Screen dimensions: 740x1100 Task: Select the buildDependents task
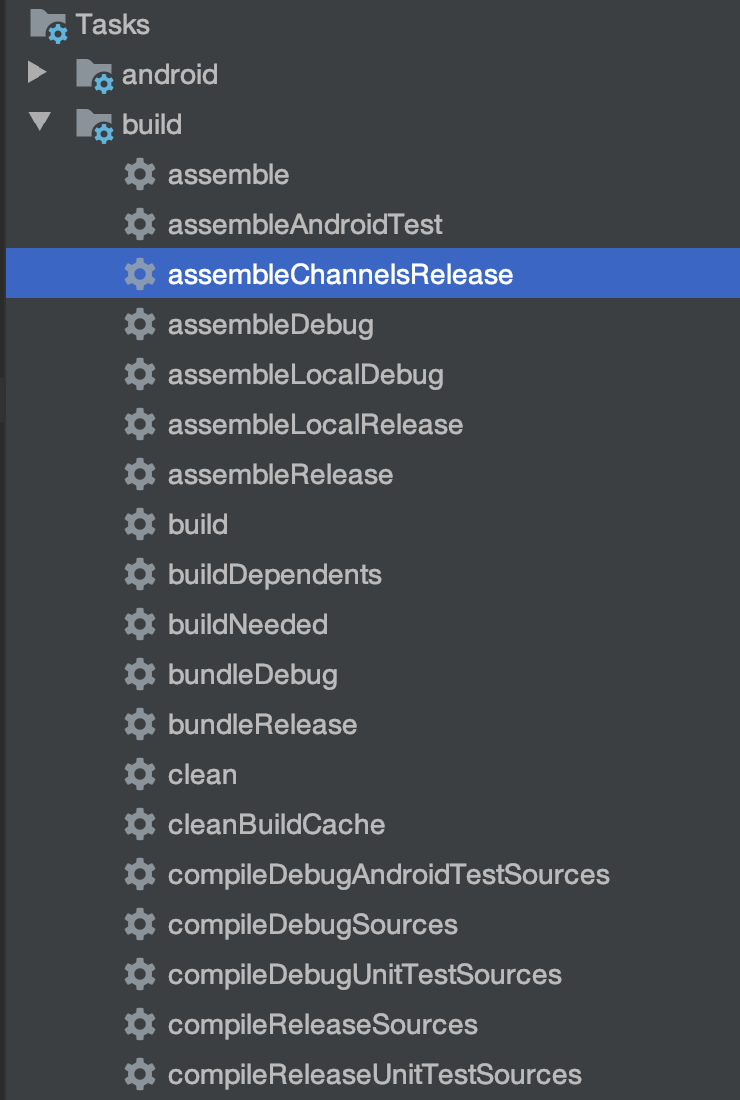pos(275,575)
